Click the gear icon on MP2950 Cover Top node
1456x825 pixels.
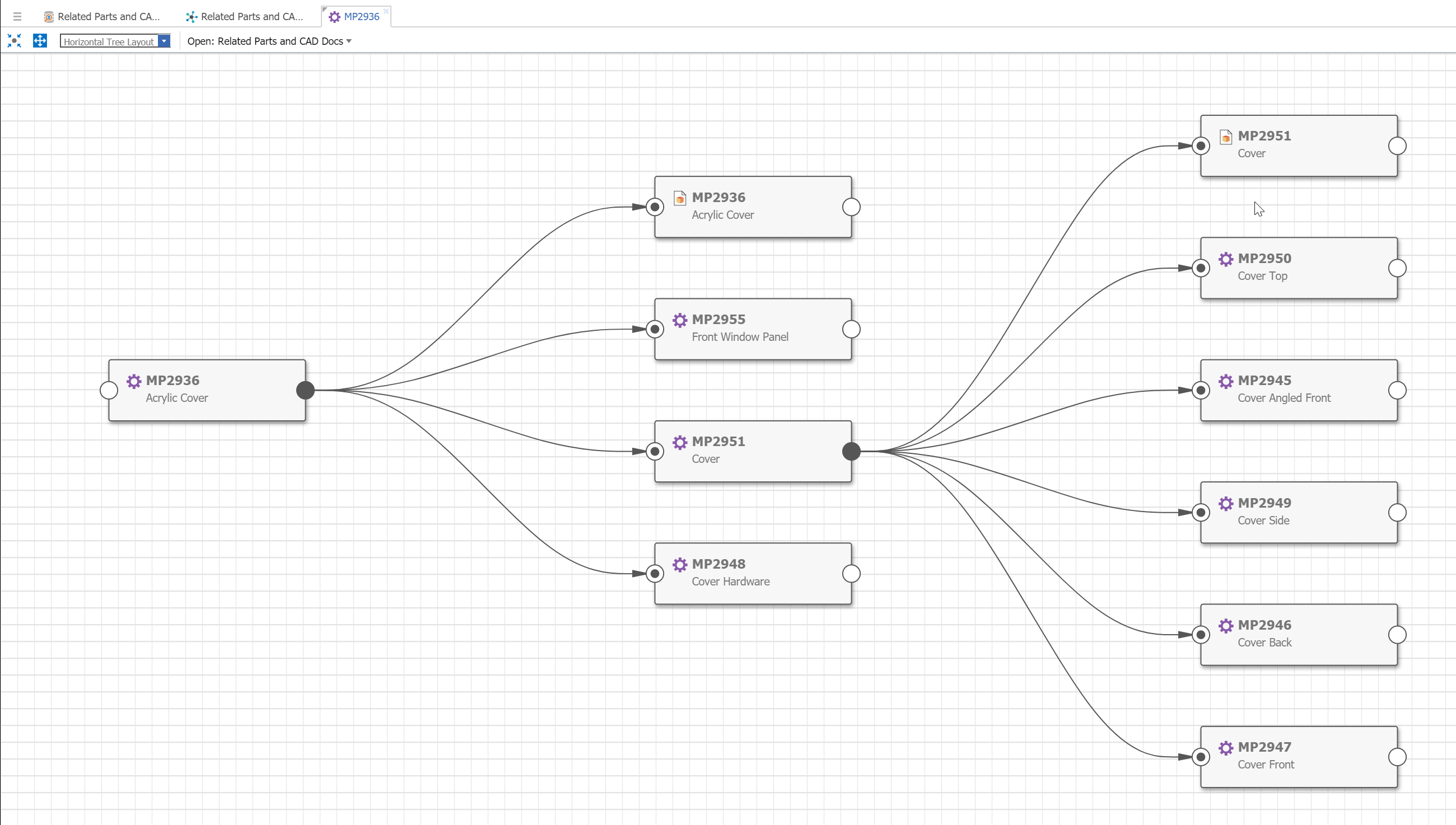pos(1225,259)
